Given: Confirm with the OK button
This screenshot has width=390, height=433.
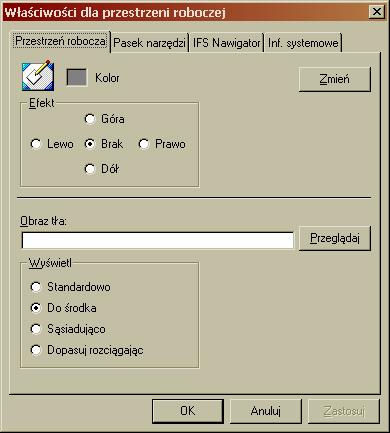Looking at the screenshot, I should pyautogui.click(x=188, y=411).
